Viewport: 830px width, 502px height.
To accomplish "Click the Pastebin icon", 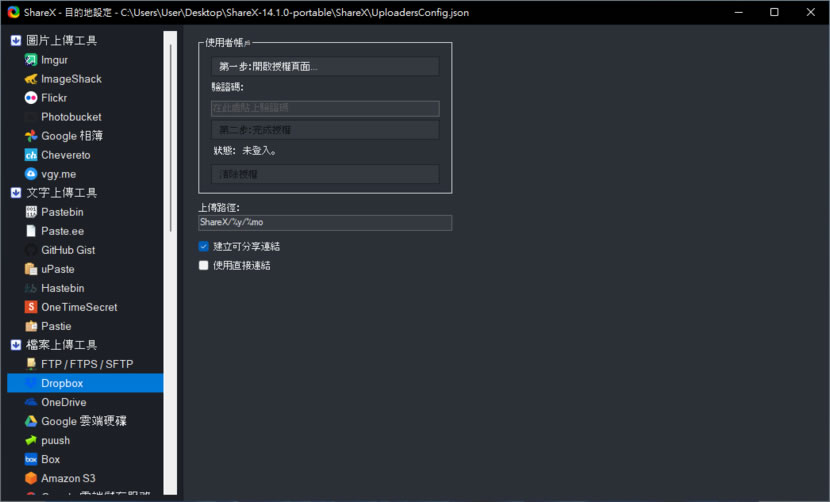I will [31, 212].
